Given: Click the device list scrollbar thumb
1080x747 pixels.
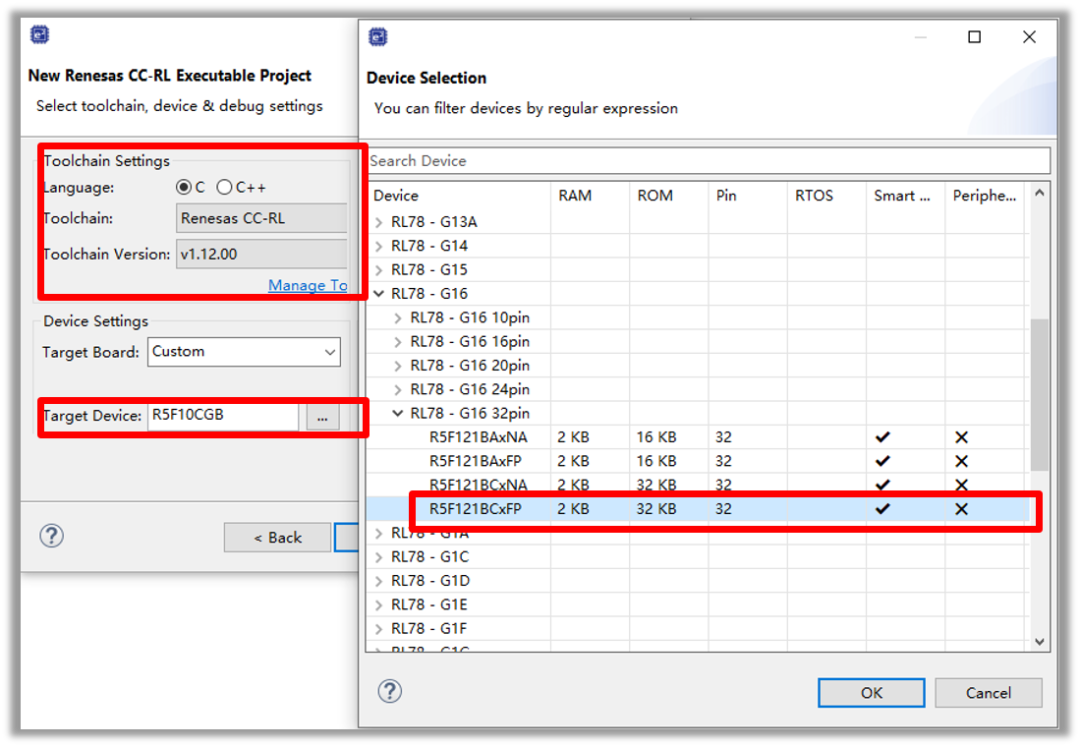Looking at the screenshot, I should (x=1039, y=394).
